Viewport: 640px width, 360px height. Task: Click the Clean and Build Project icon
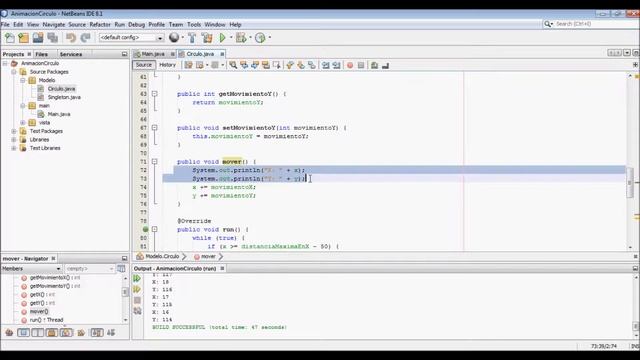(x=207, y=38)
